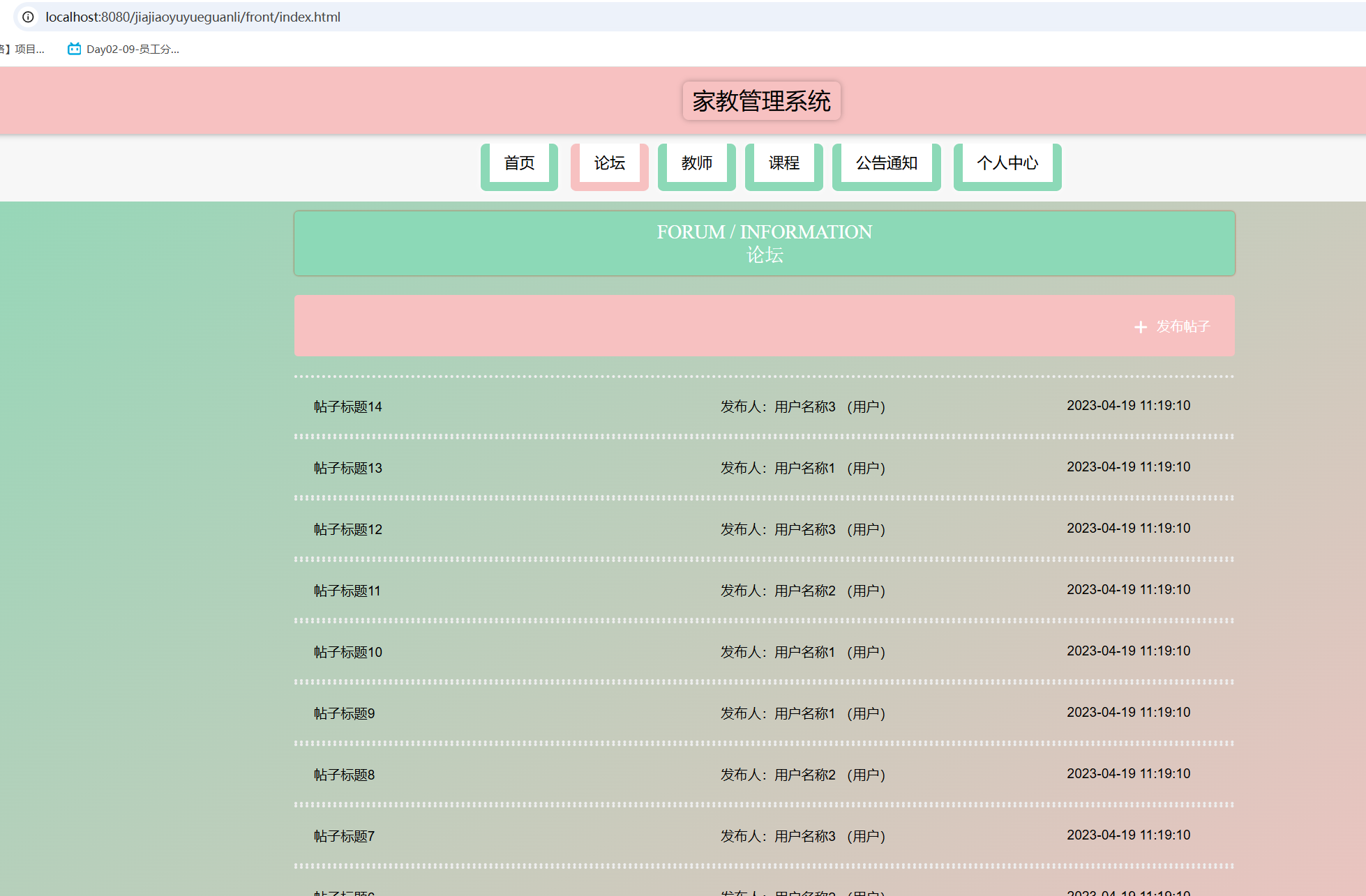Image resolution: width=1366 pixels, height=896 pixels.
Task: Click the timestamp in 帖子标题7 row
Action: pyautogui.click(x=1129, y=835)
